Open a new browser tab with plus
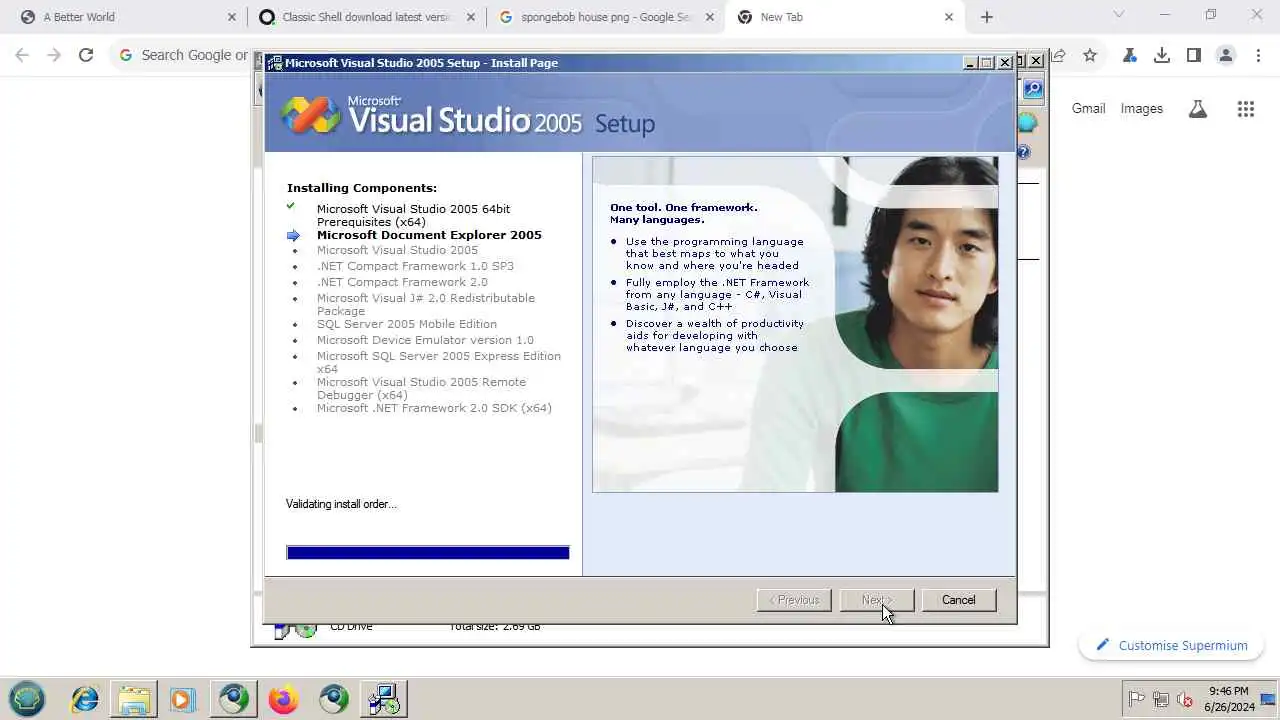The width and height of the screenshot is (1280, 720). [987, 17]
